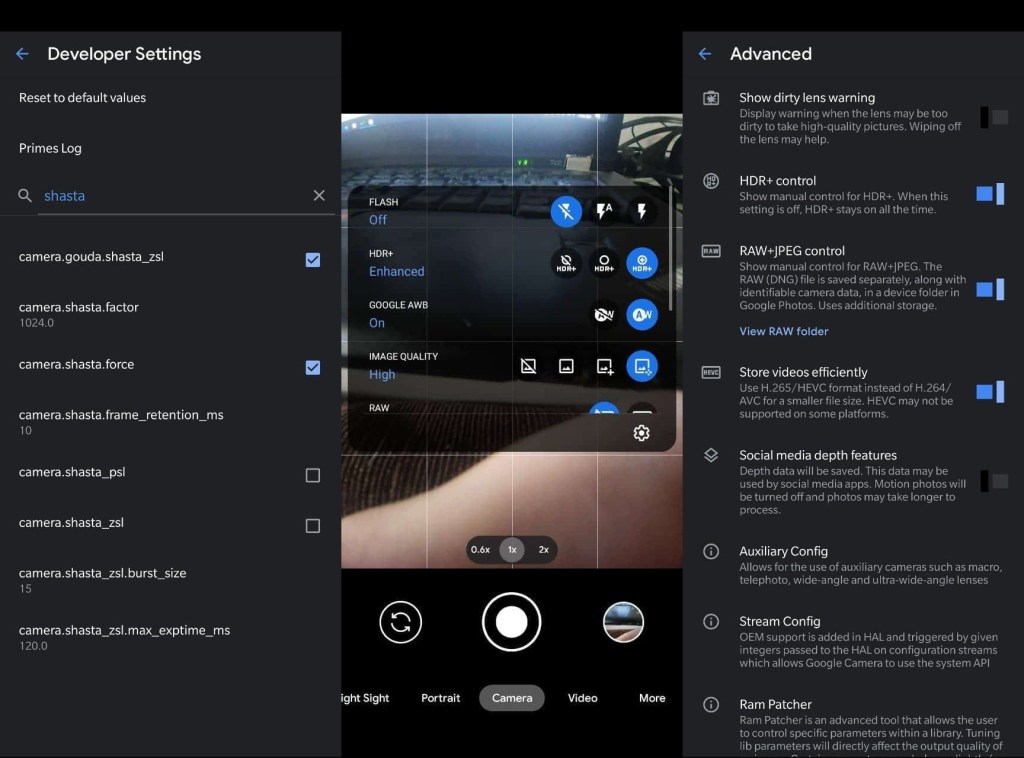Open camera settings gear icon
The image size is (1024, 758).
click(x=642, y=433)
